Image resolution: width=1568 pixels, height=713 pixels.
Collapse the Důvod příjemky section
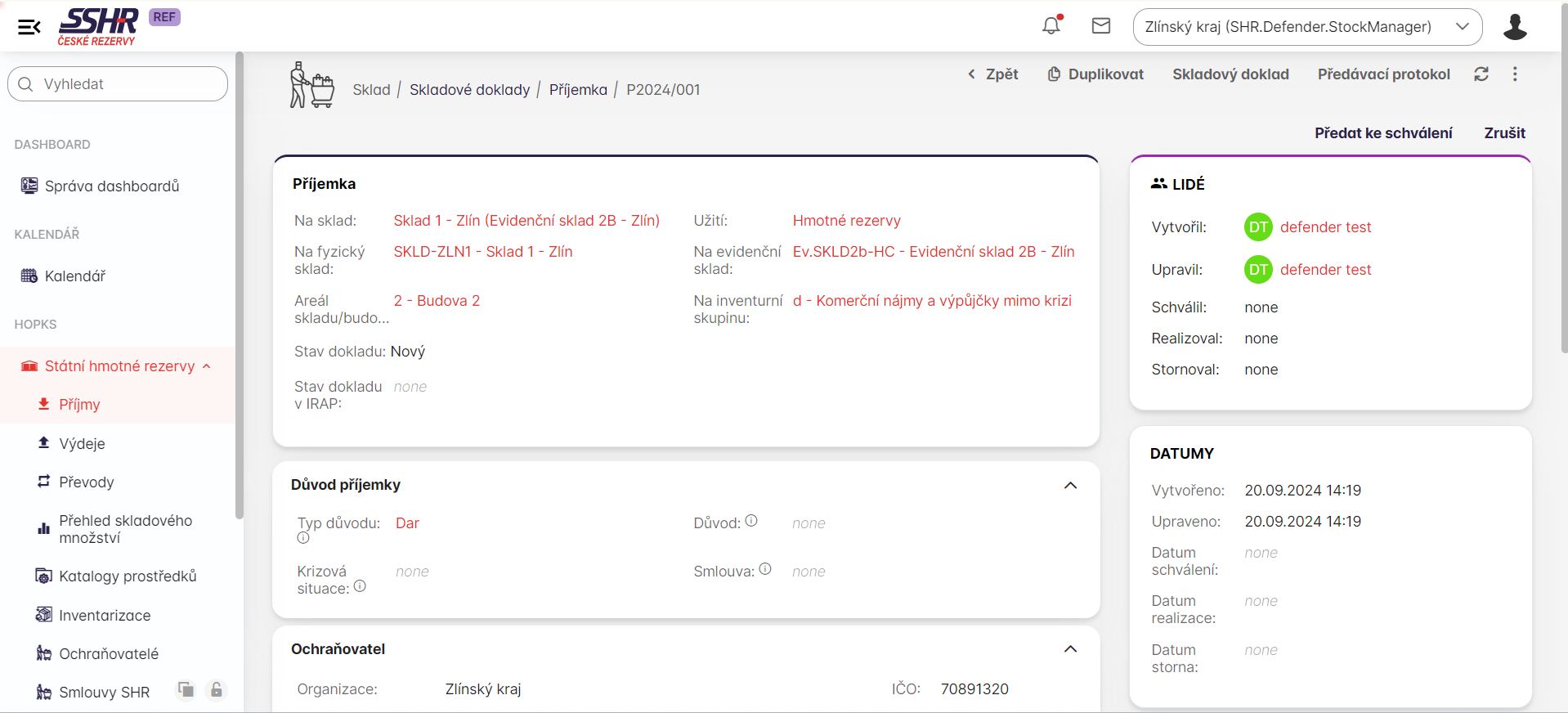pos(1070,486)
